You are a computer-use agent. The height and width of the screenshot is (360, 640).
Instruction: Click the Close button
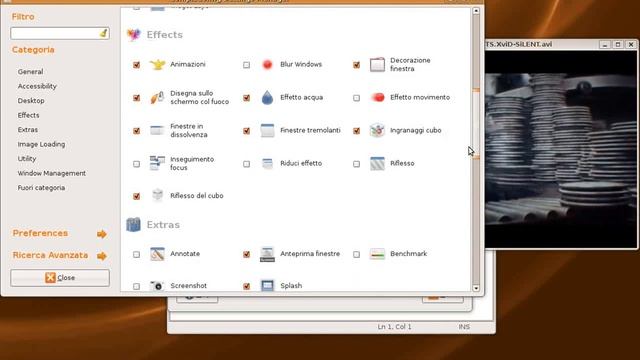[x=60, y=278]
